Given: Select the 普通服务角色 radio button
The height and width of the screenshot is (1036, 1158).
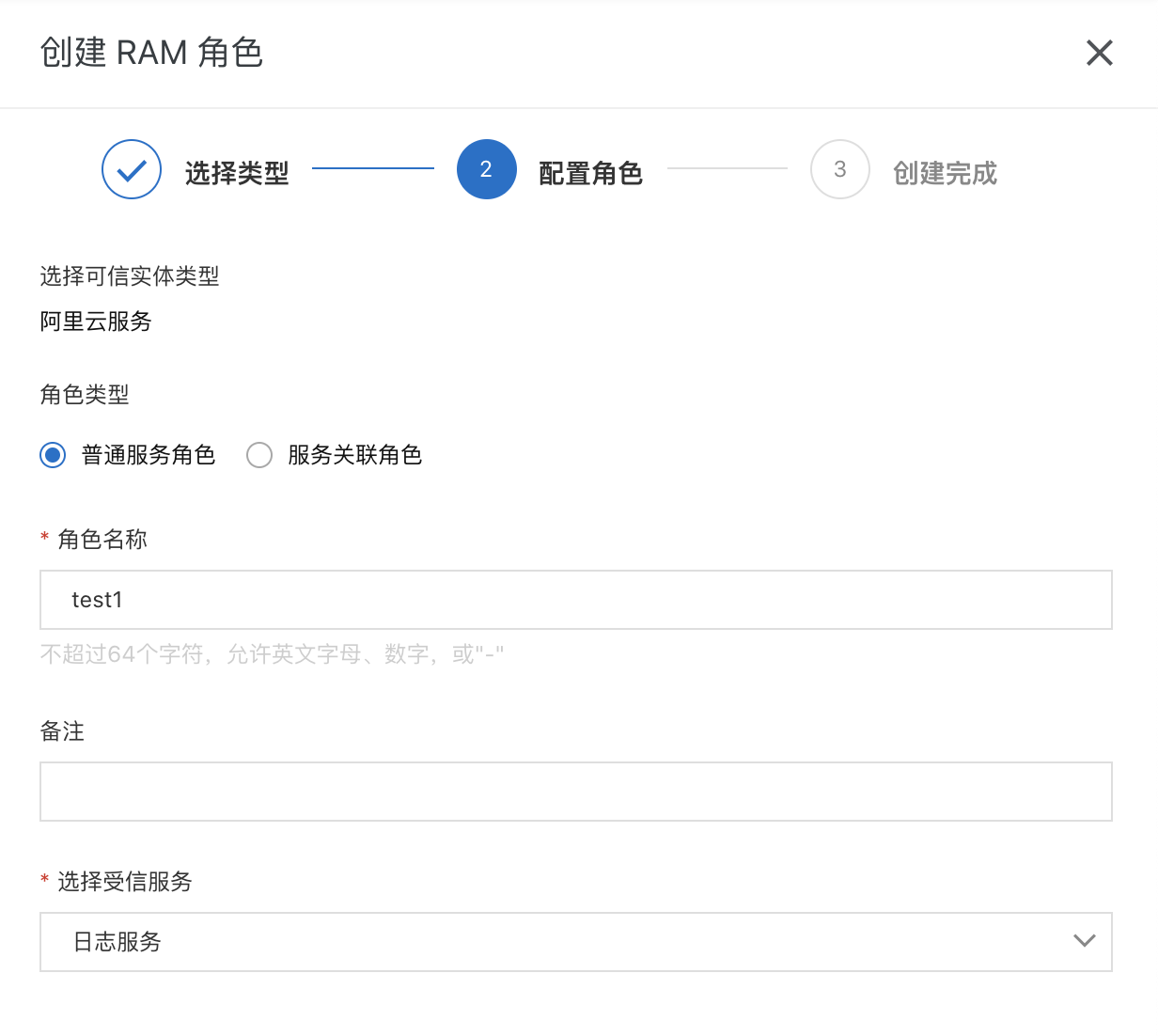Looking at the screenshot, I should pos(53,455).
